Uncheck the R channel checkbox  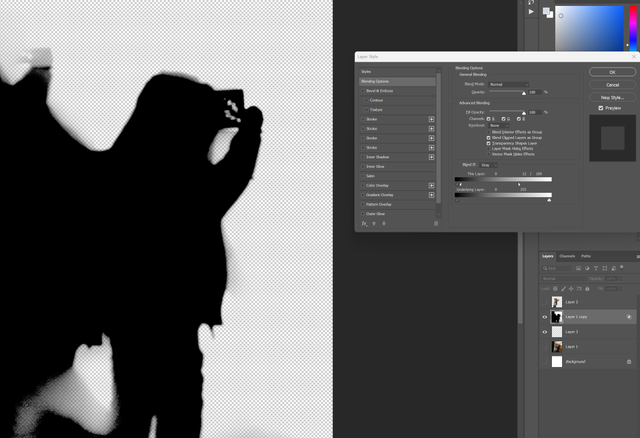(x=489, y=119)
